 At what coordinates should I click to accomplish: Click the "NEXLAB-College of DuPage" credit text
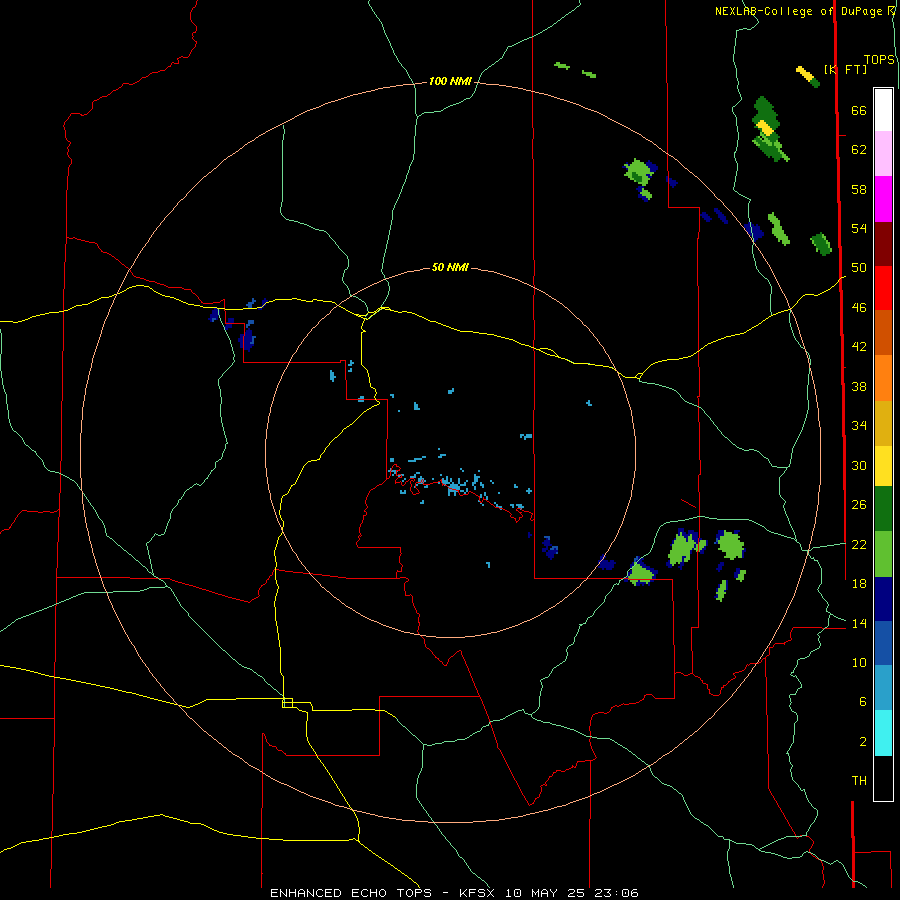tap(798, 11)
